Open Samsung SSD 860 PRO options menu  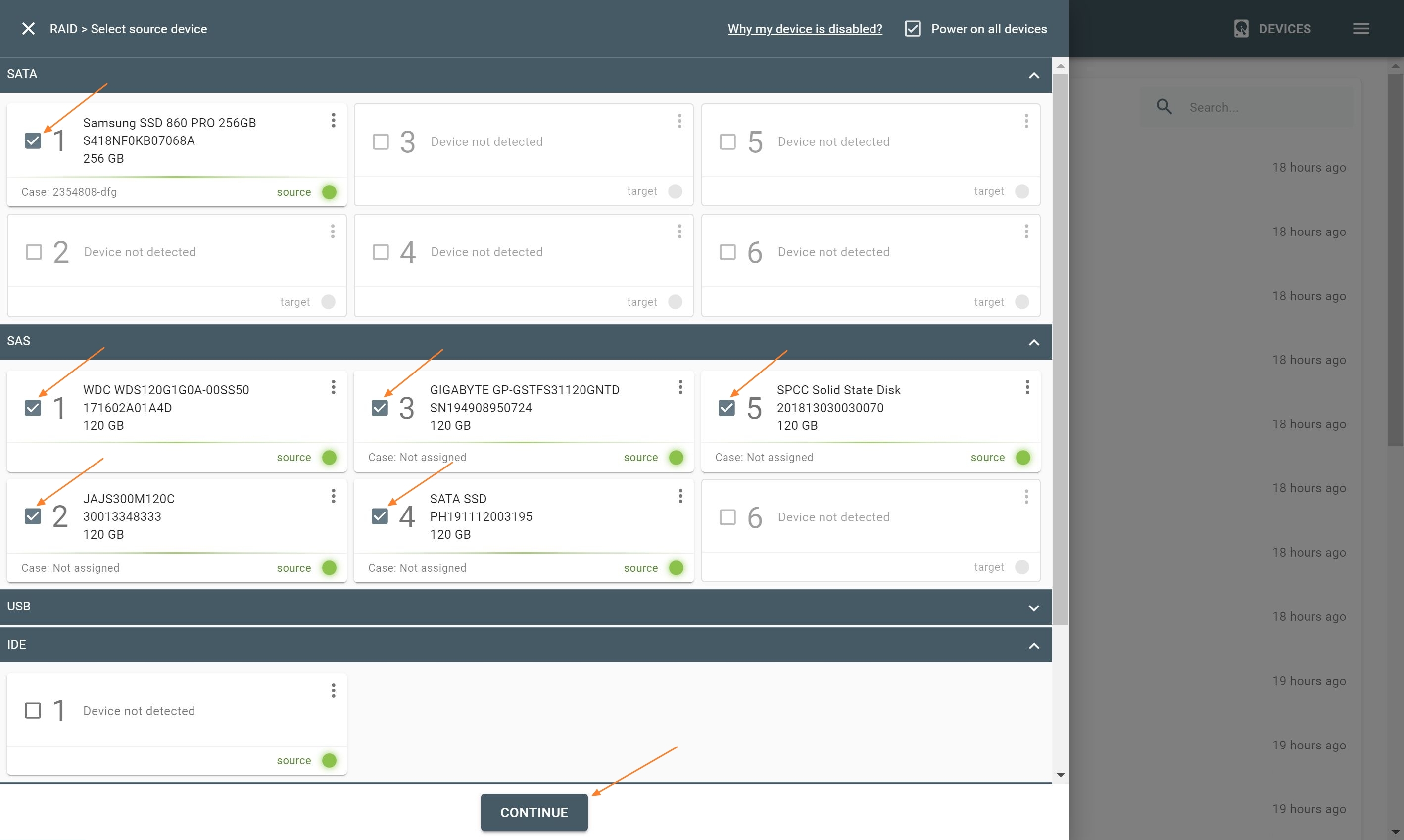pyautogui.click(x=334, y=120)
